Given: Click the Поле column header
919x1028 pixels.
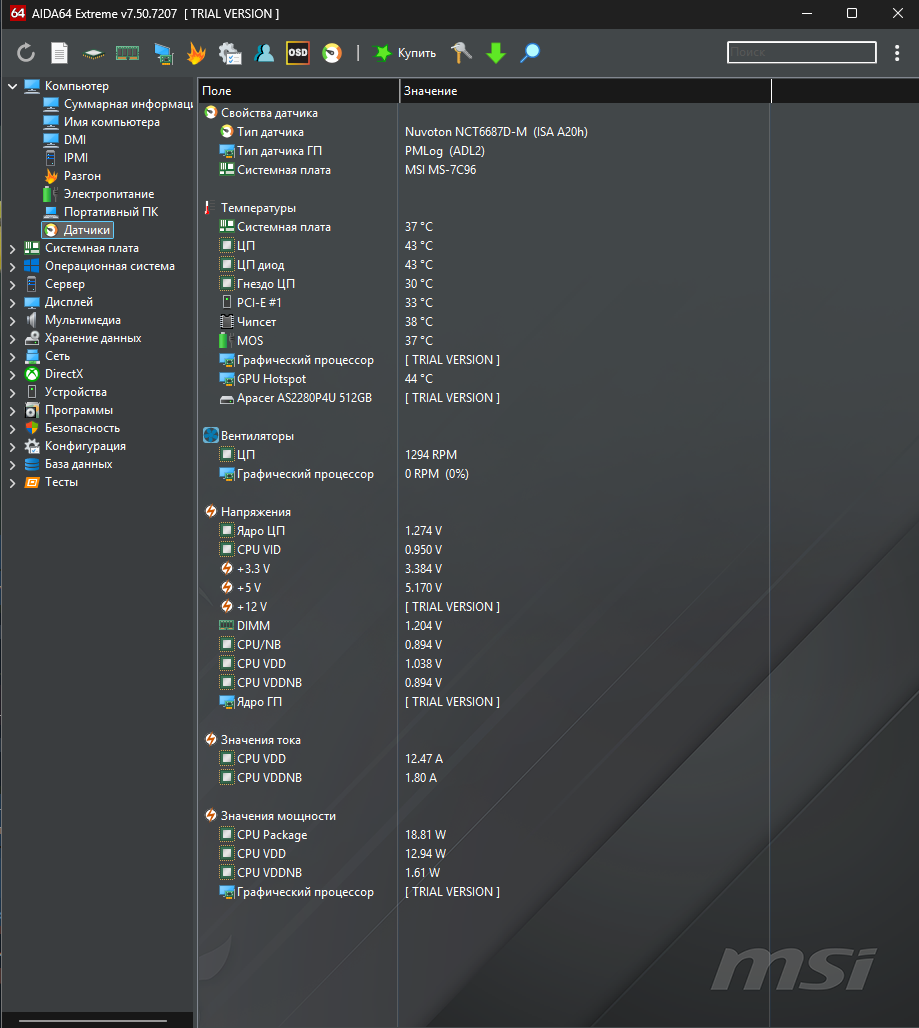Looking at the screenshot, I should pyautogui.click(x=298, y=91).
